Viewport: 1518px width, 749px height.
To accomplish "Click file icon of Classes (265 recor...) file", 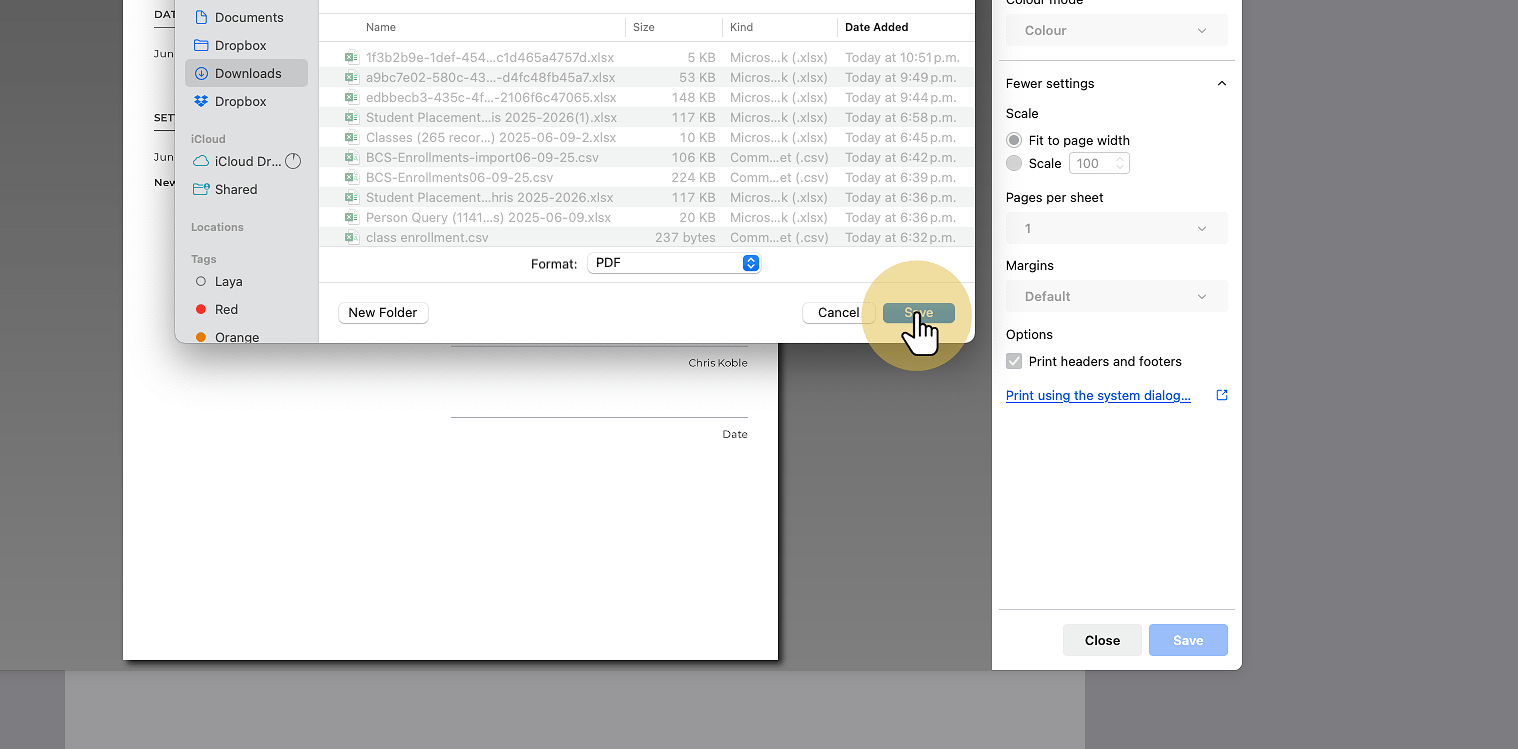I will [x=351, y=137].
